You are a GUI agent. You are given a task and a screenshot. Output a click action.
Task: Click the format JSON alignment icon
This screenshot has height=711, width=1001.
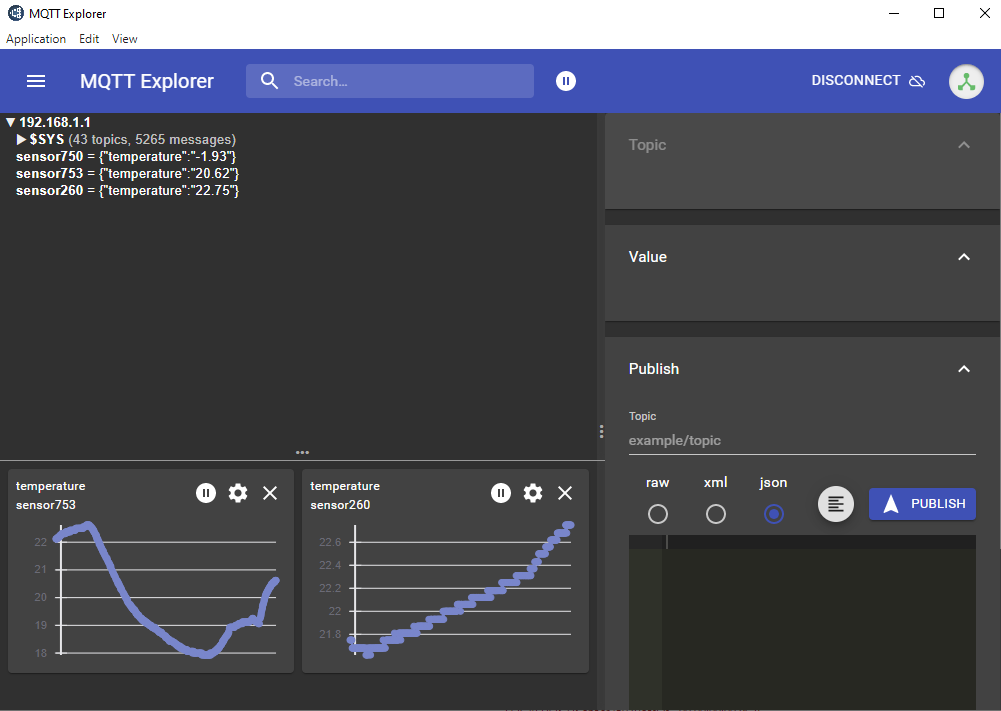click(836, 504)
